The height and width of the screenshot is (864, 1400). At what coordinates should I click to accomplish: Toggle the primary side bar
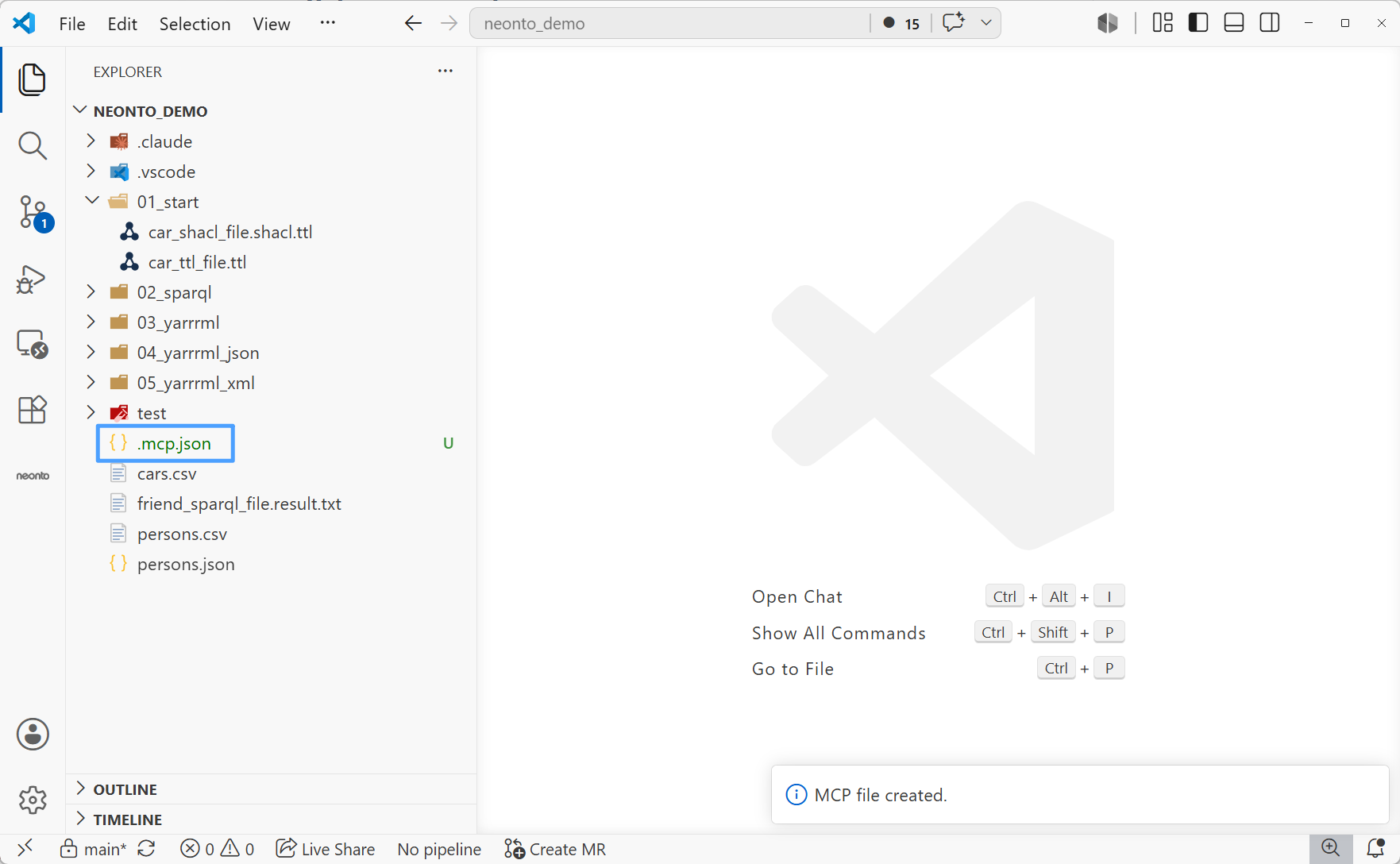point(1198,23)
